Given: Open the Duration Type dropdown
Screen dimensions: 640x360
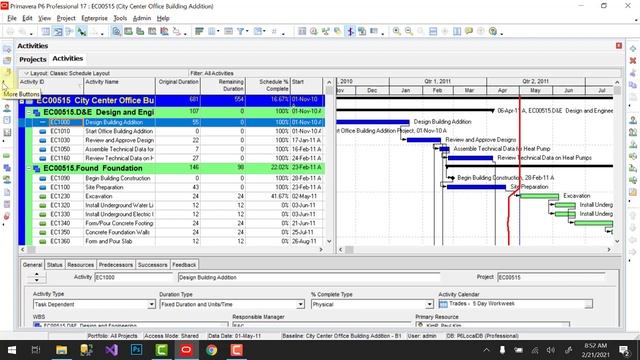Looking at the screenshot, I should [x=300, y=304].
